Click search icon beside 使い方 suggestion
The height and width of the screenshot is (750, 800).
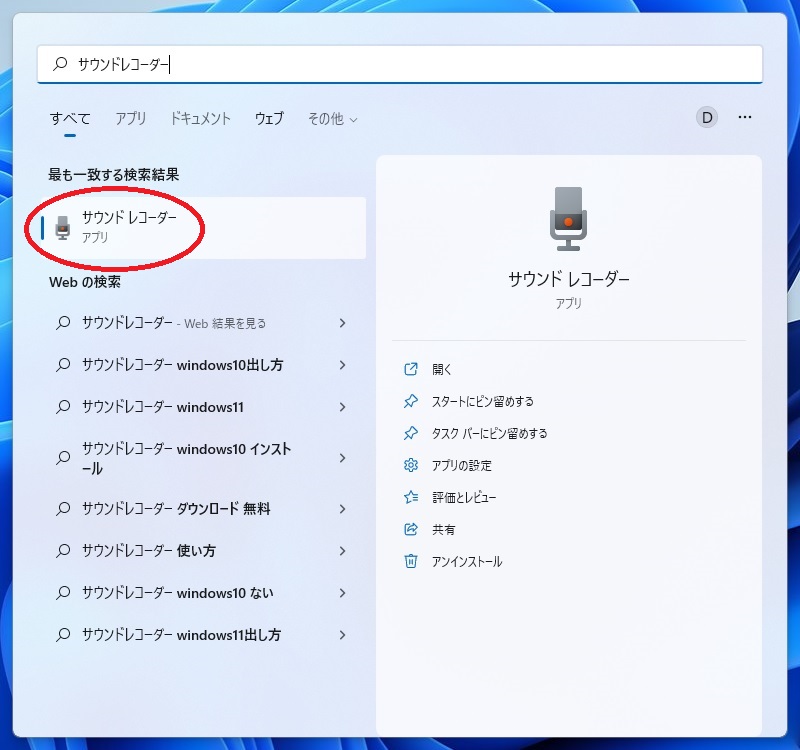point(63,551)
